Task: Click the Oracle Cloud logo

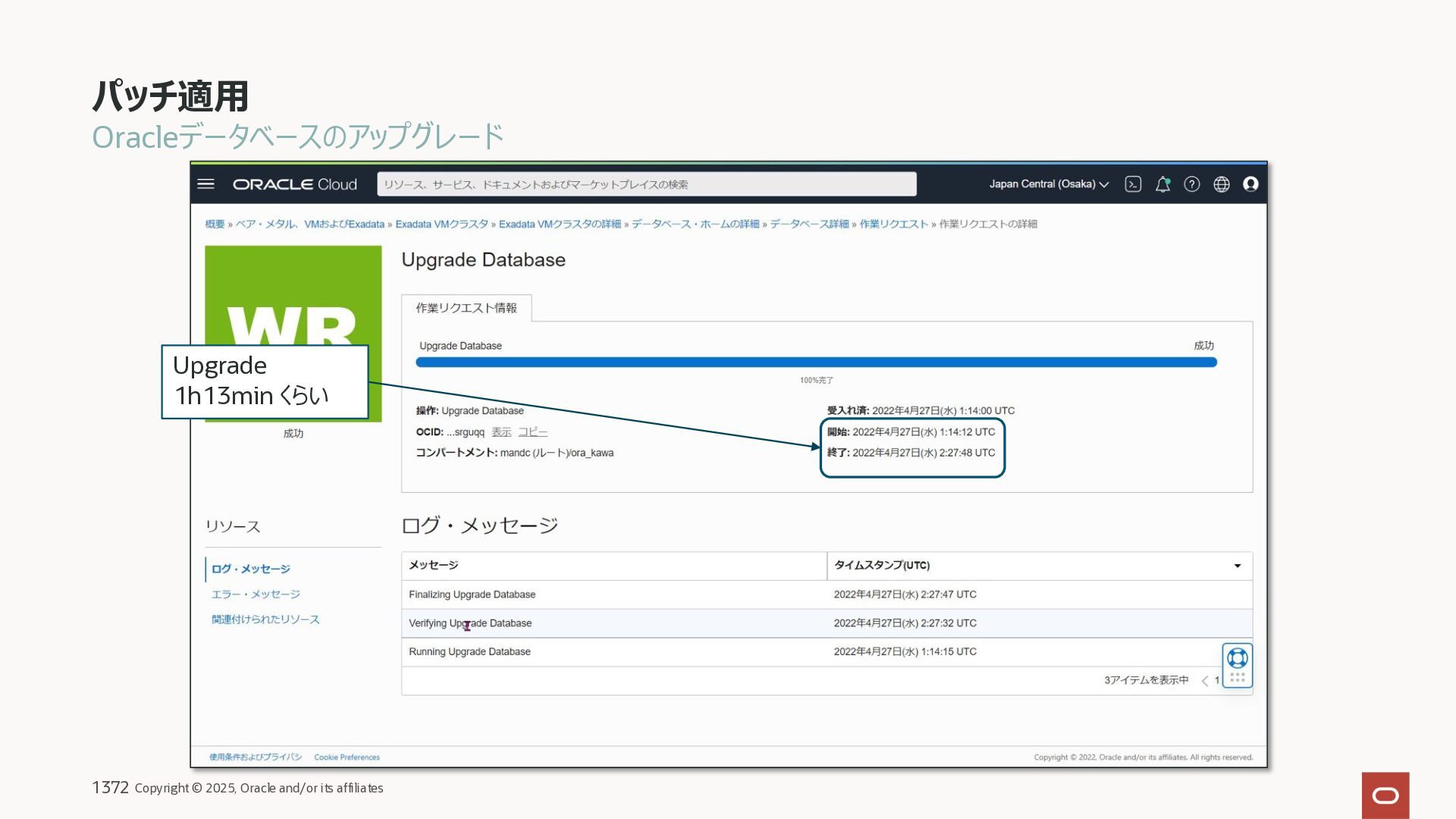Action: click(x=294, y=184)
